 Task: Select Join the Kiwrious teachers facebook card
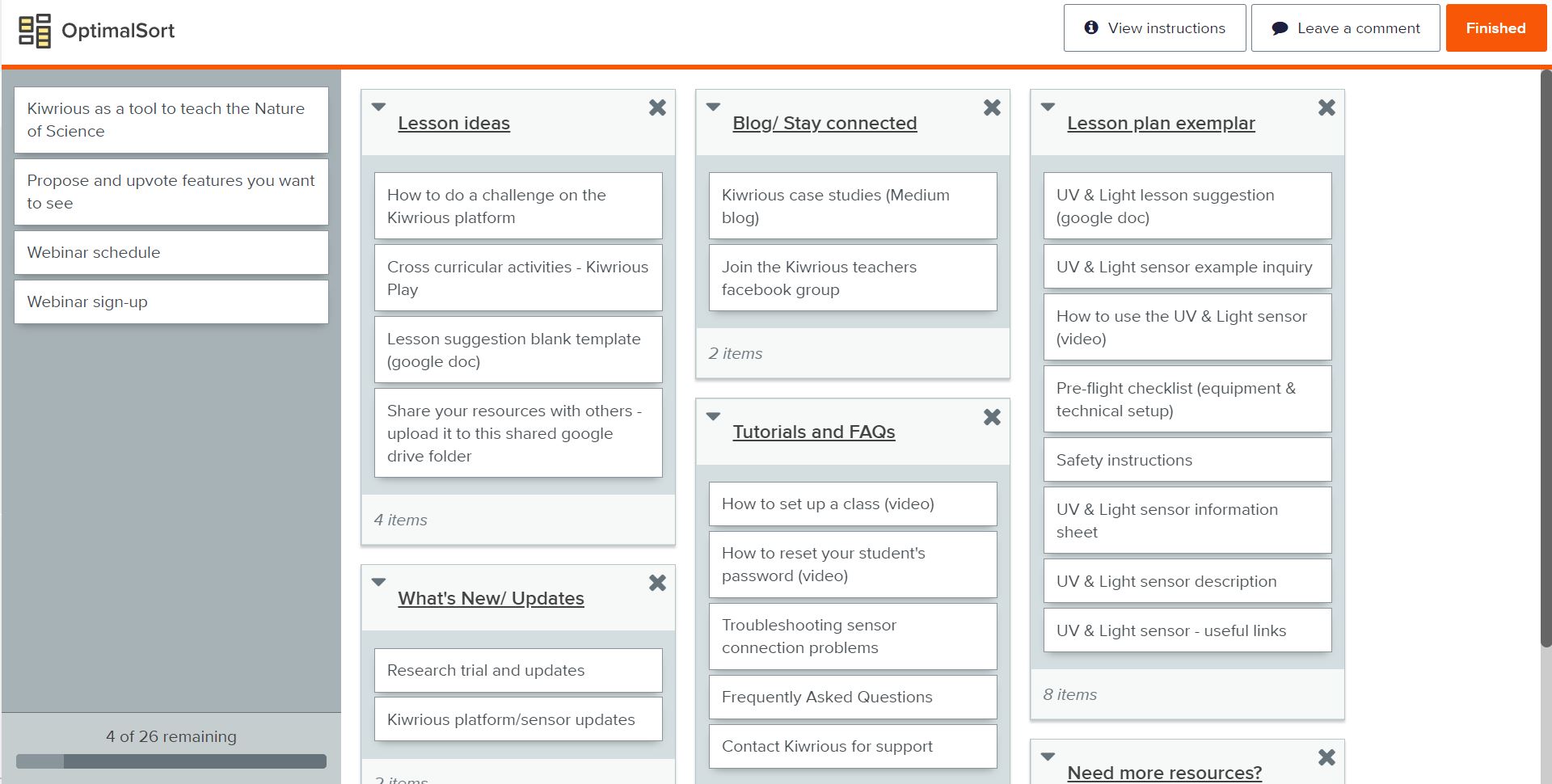(853, 278)
